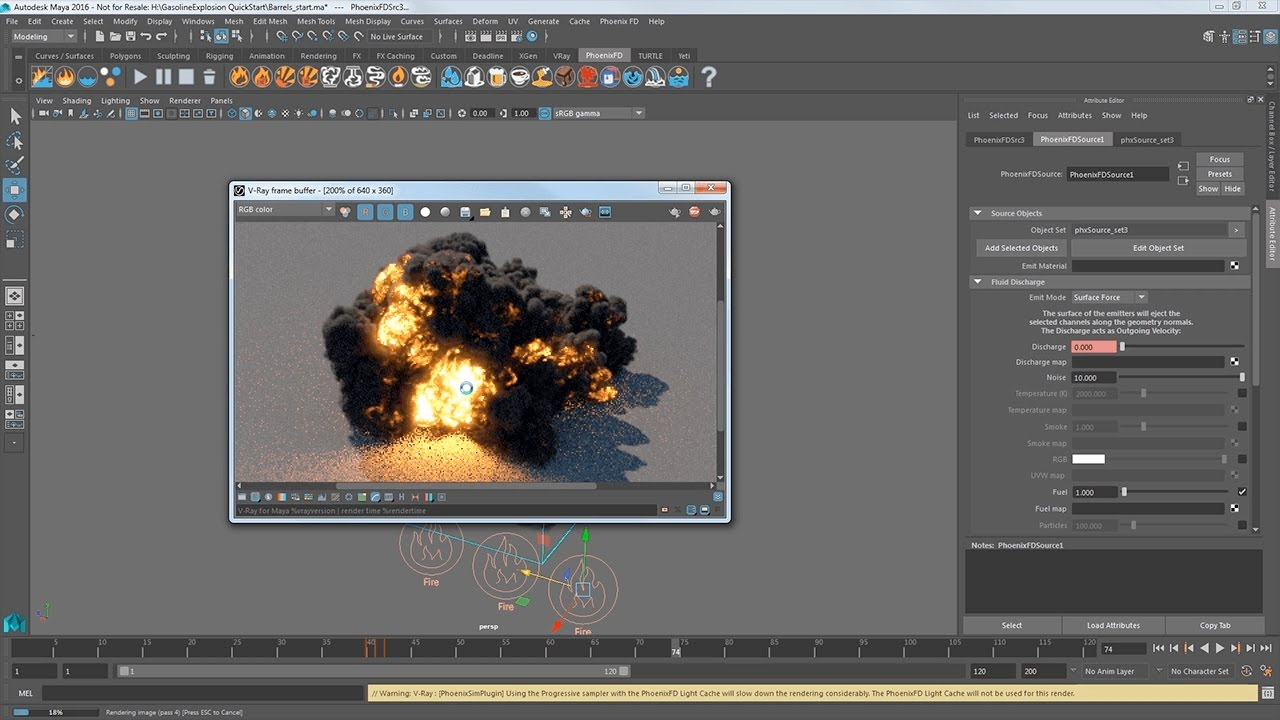1280x720 pixels.
Task: Select the Move tool in the toolbox
Action: click(15, 190)
